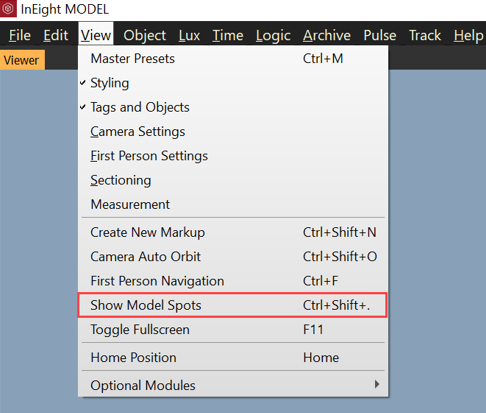
Task: Open the Logic menu
Action: pyautogui.click(x=273, y=35)
